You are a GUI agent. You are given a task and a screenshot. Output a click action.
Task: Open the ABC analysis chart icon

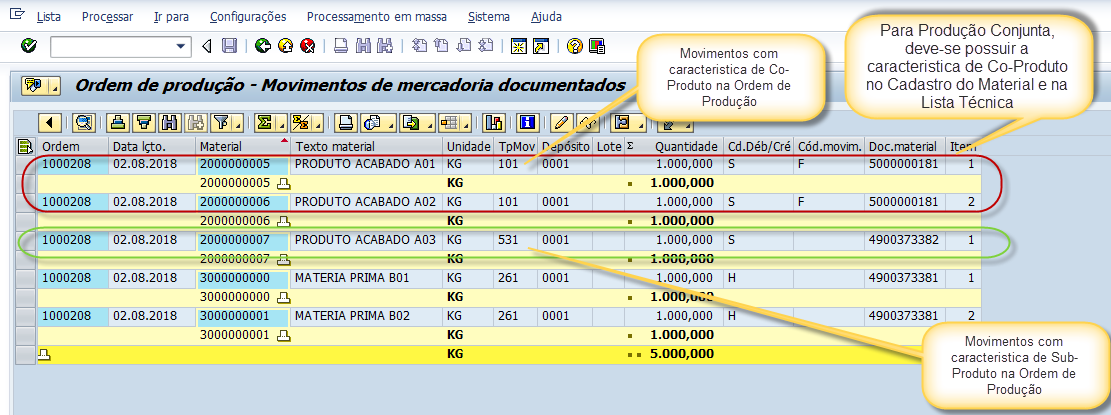[x=493, y=123]
